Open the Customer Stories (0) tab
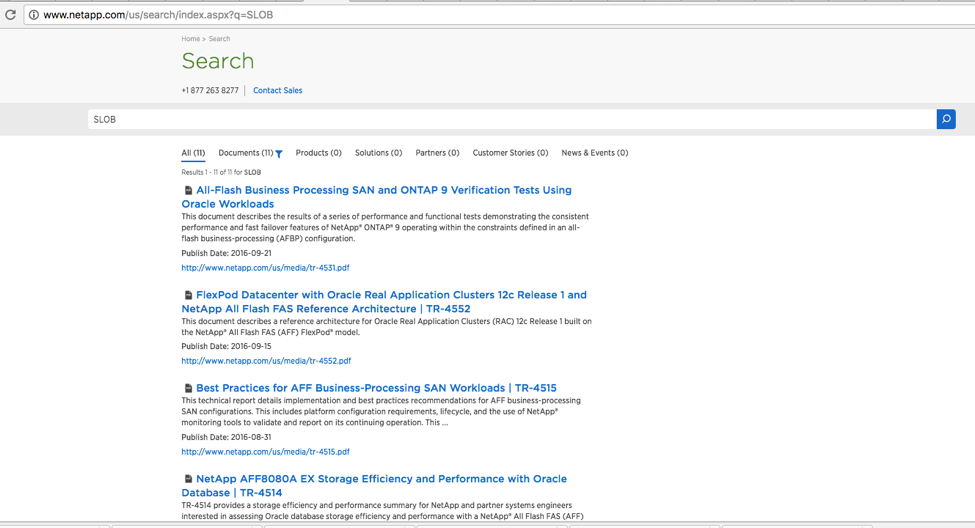Screen dimensions: 975x528 (510, 153)
